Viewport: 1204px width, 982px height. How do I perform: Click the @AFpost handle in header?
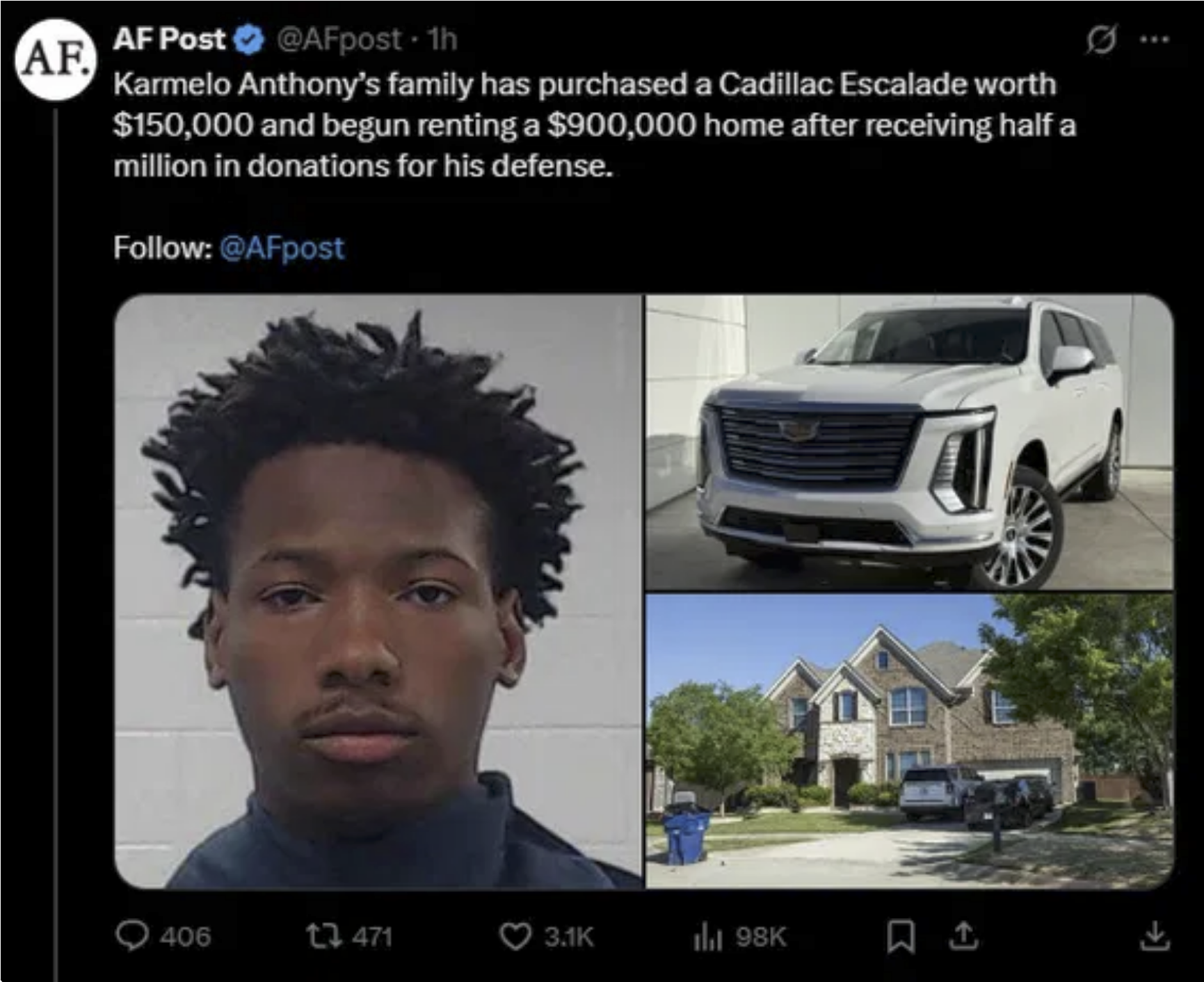pos(339,40)
